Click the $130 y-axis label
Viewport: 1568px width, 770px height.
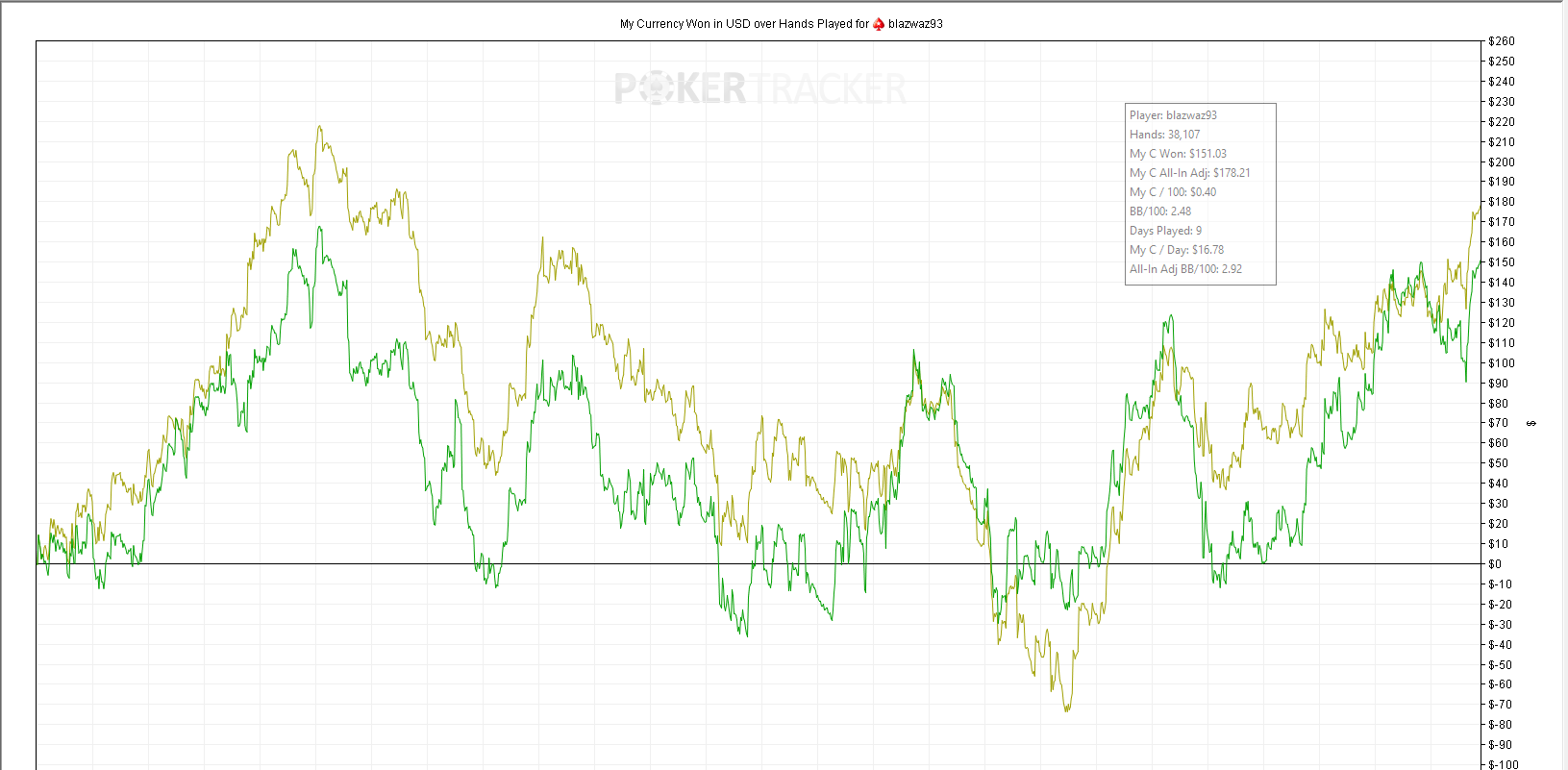[x=1501, y=303]
